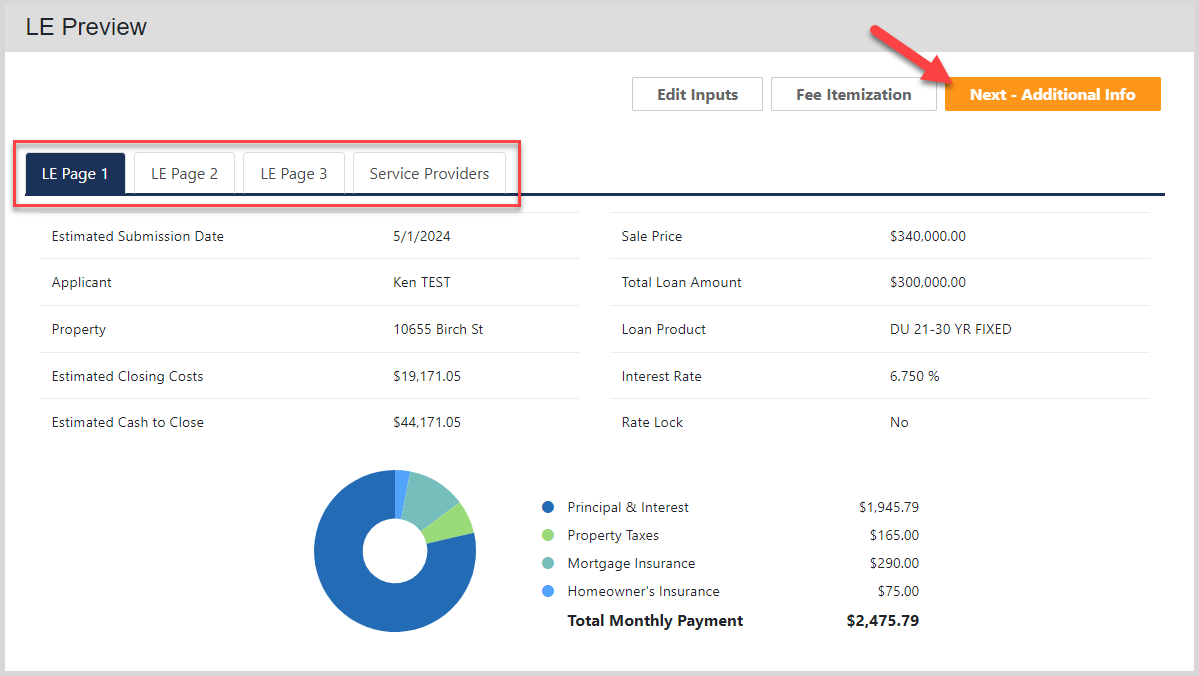Select the Estimated Cash to Close label
1199x676 pixels.
128,422
